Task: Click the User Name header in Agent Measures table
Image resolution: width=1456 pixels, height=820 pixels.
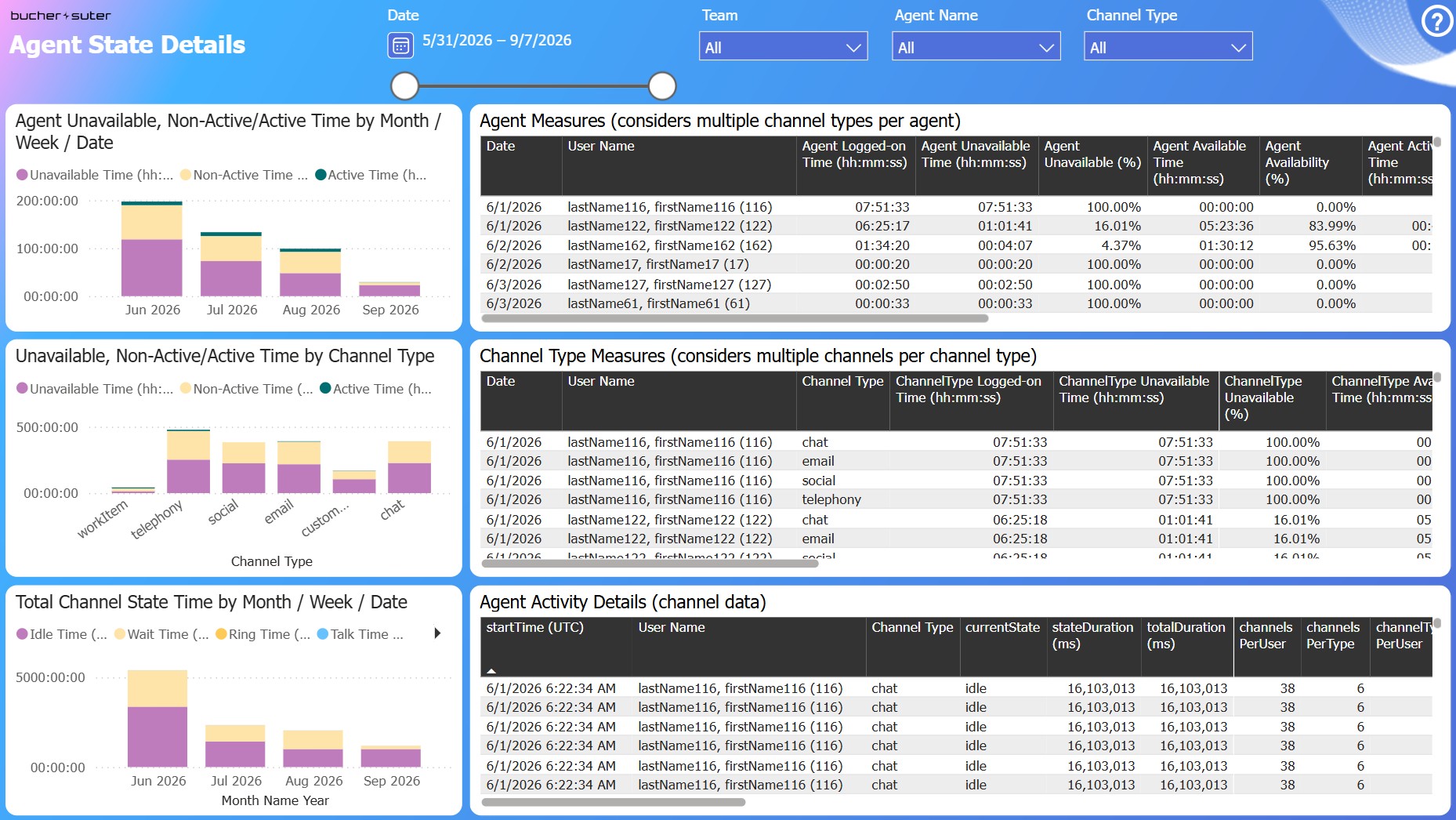Action: 601,146
